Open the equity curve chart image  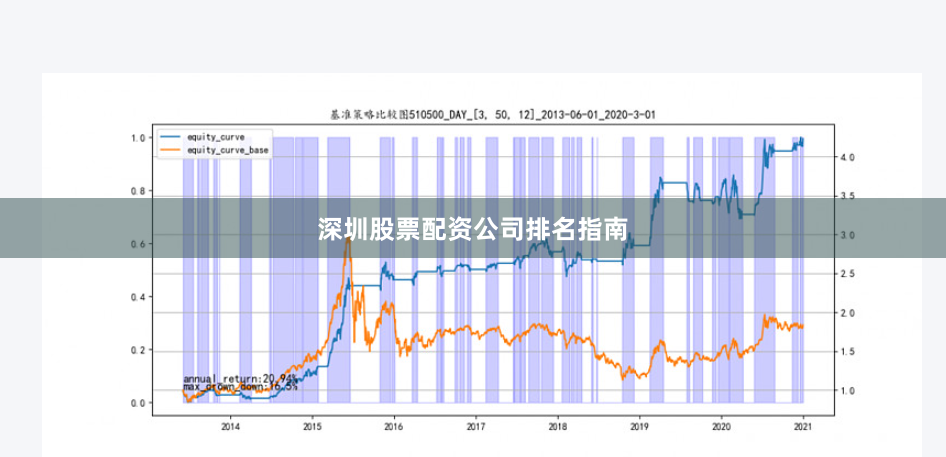[481, 265]
